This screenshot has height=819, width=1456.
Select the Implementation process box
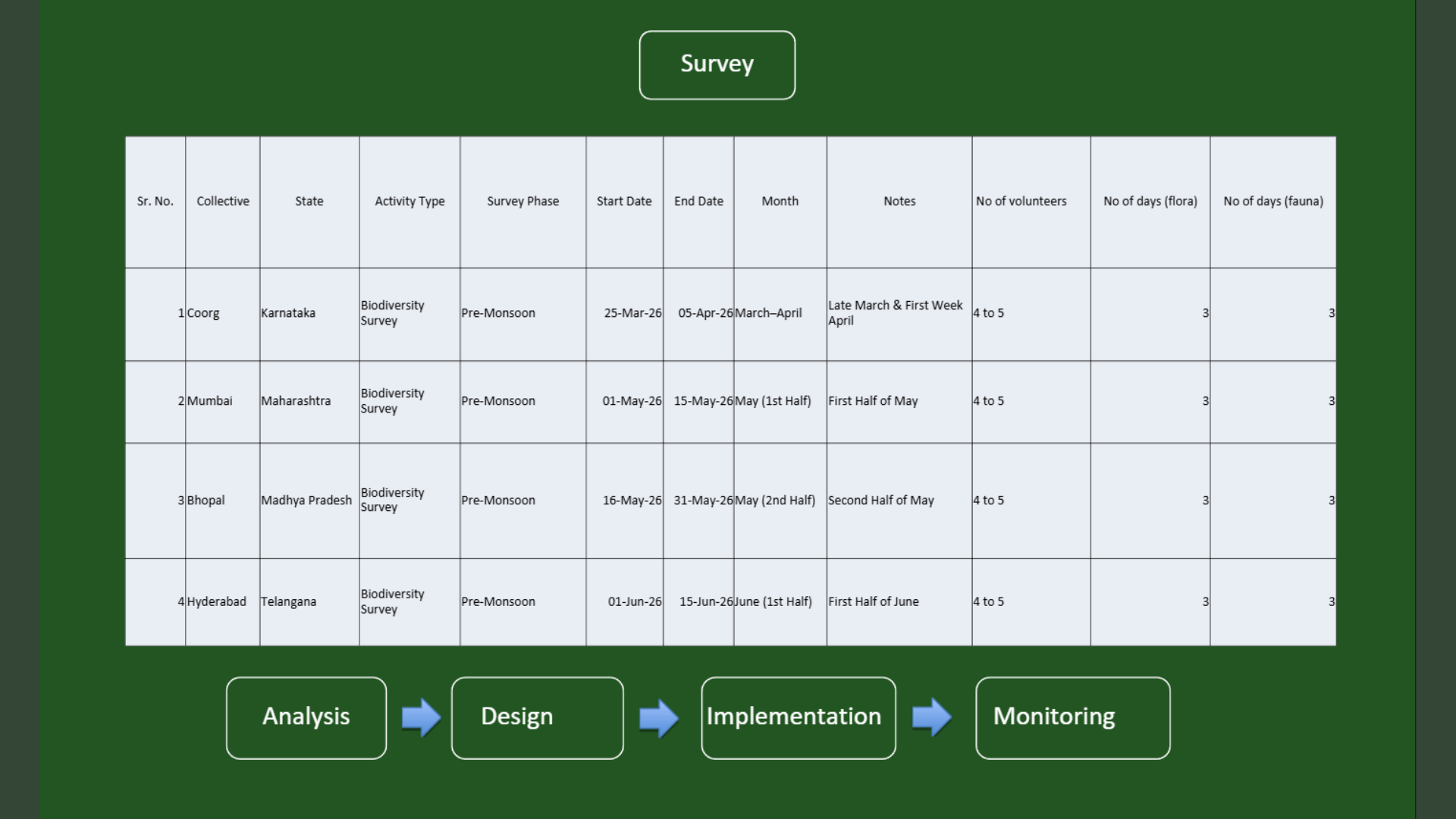pos(798,717)
